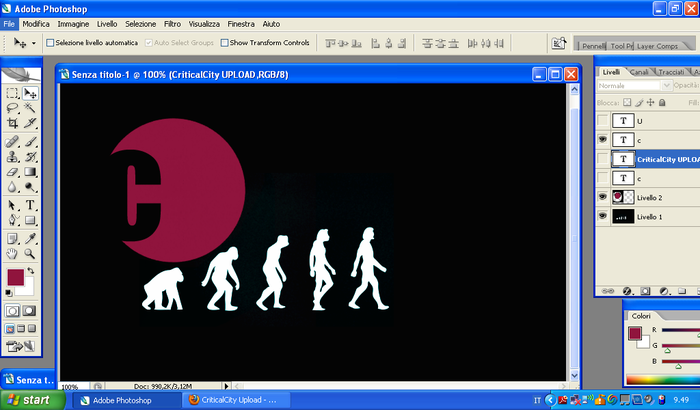Image resolution: width=700 pixels, height=410 pixels.
Task: Open the Modifica menu
Action: tap(36, 24)
